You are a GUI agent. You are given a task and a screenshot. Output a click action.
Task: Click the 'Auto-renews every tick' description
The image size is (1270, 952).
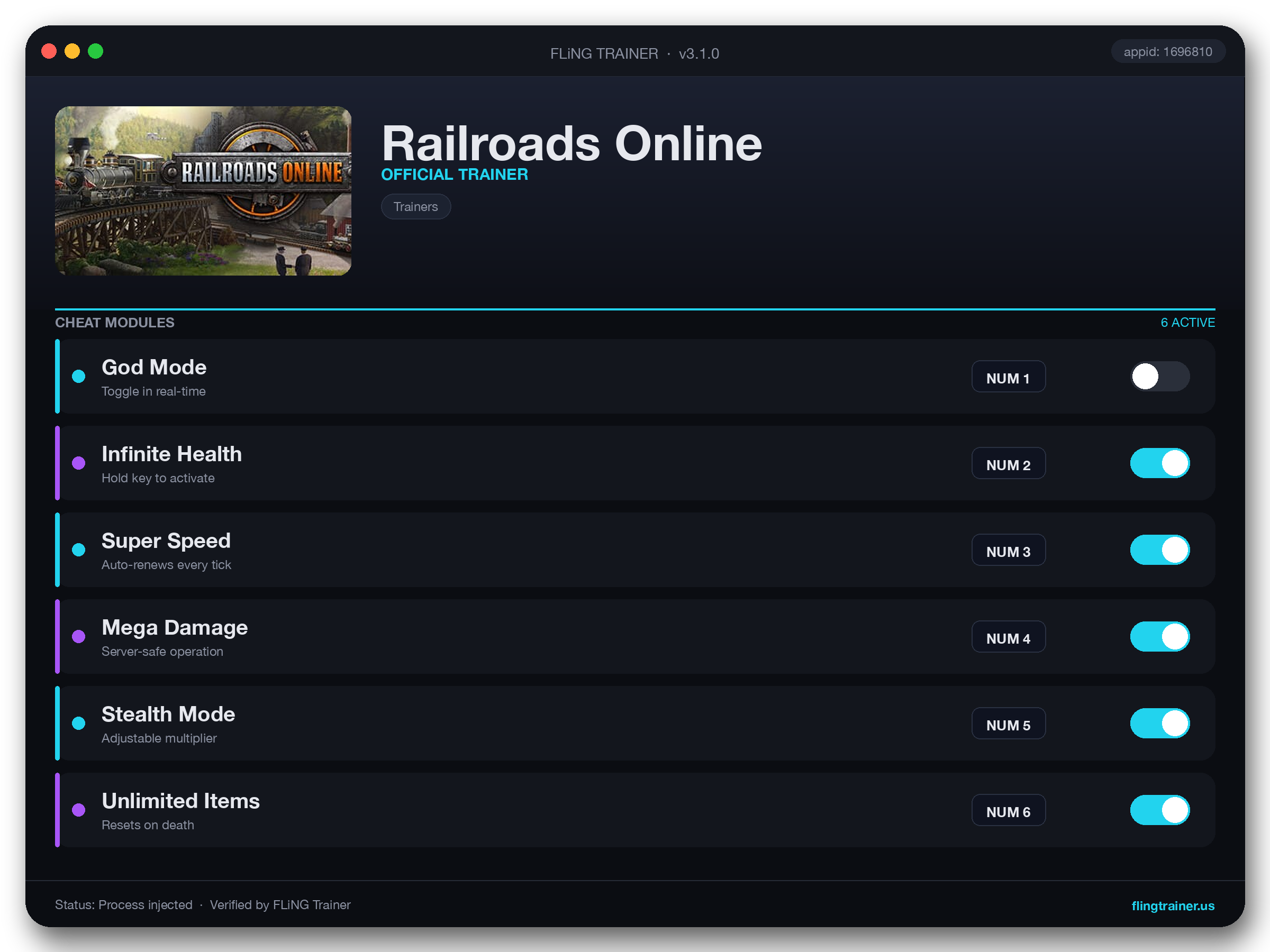pos(167,565)
